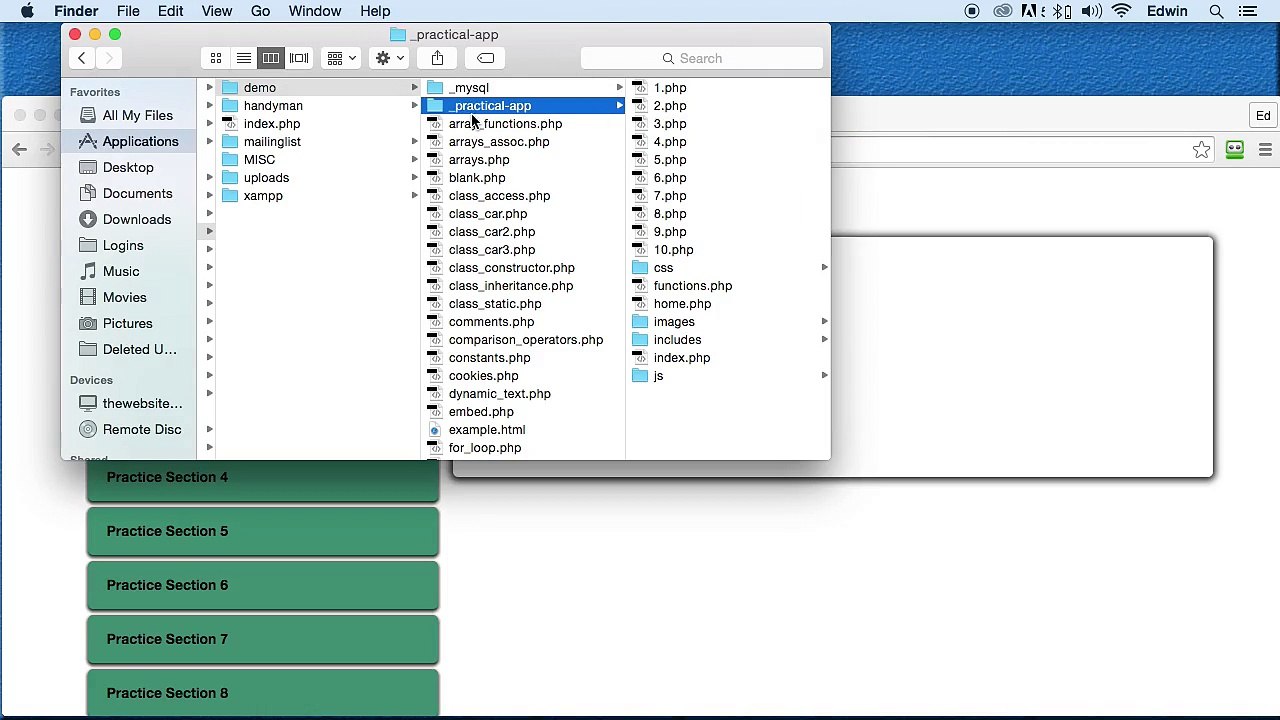Expand the handyman folder arrow
This screenshot has width=1280, height=720.
pyautogui.click(x=414, y=106)
